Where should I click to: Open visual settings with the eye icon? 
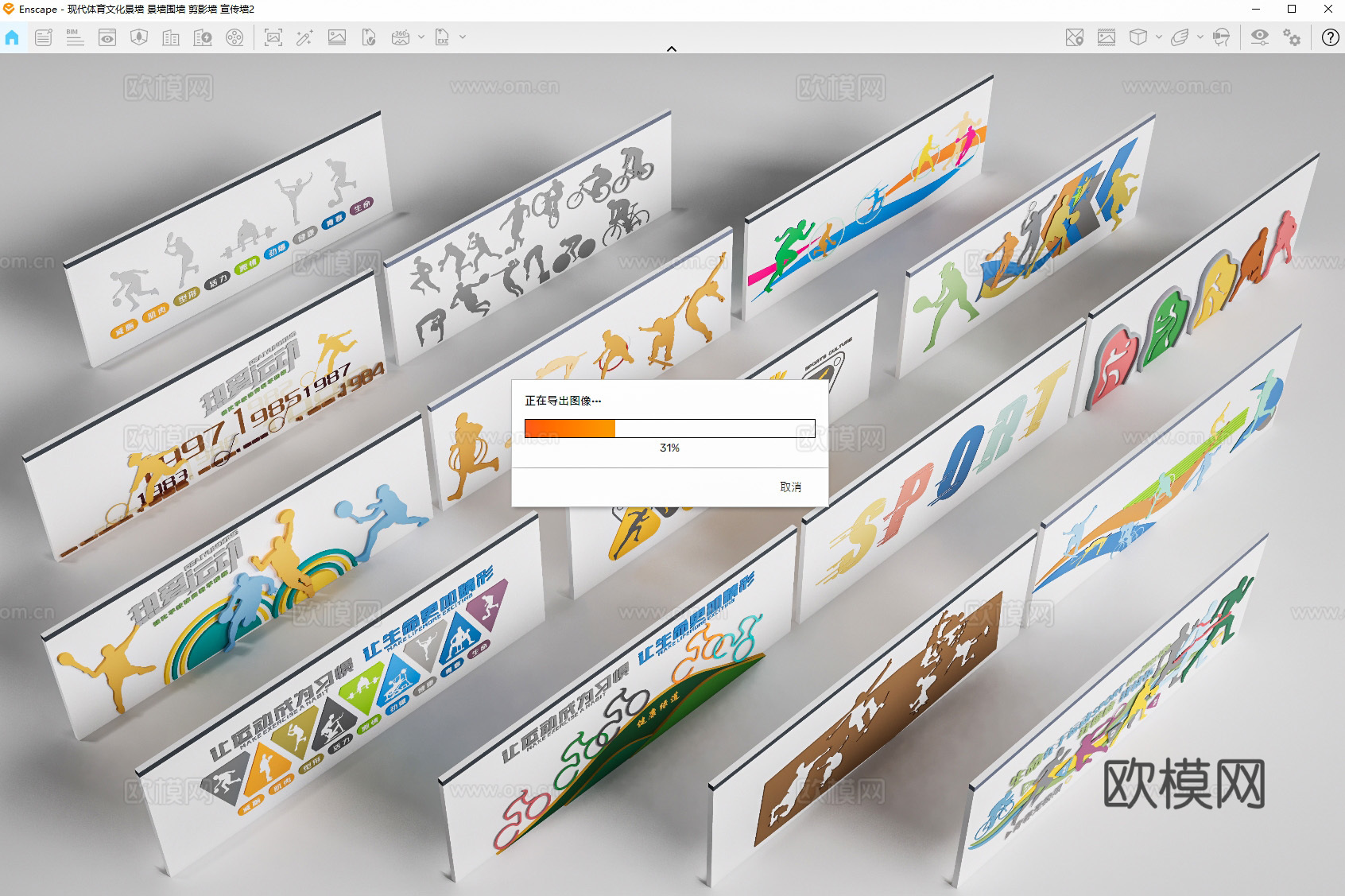pyautogui.click(x=1260, y=37)
